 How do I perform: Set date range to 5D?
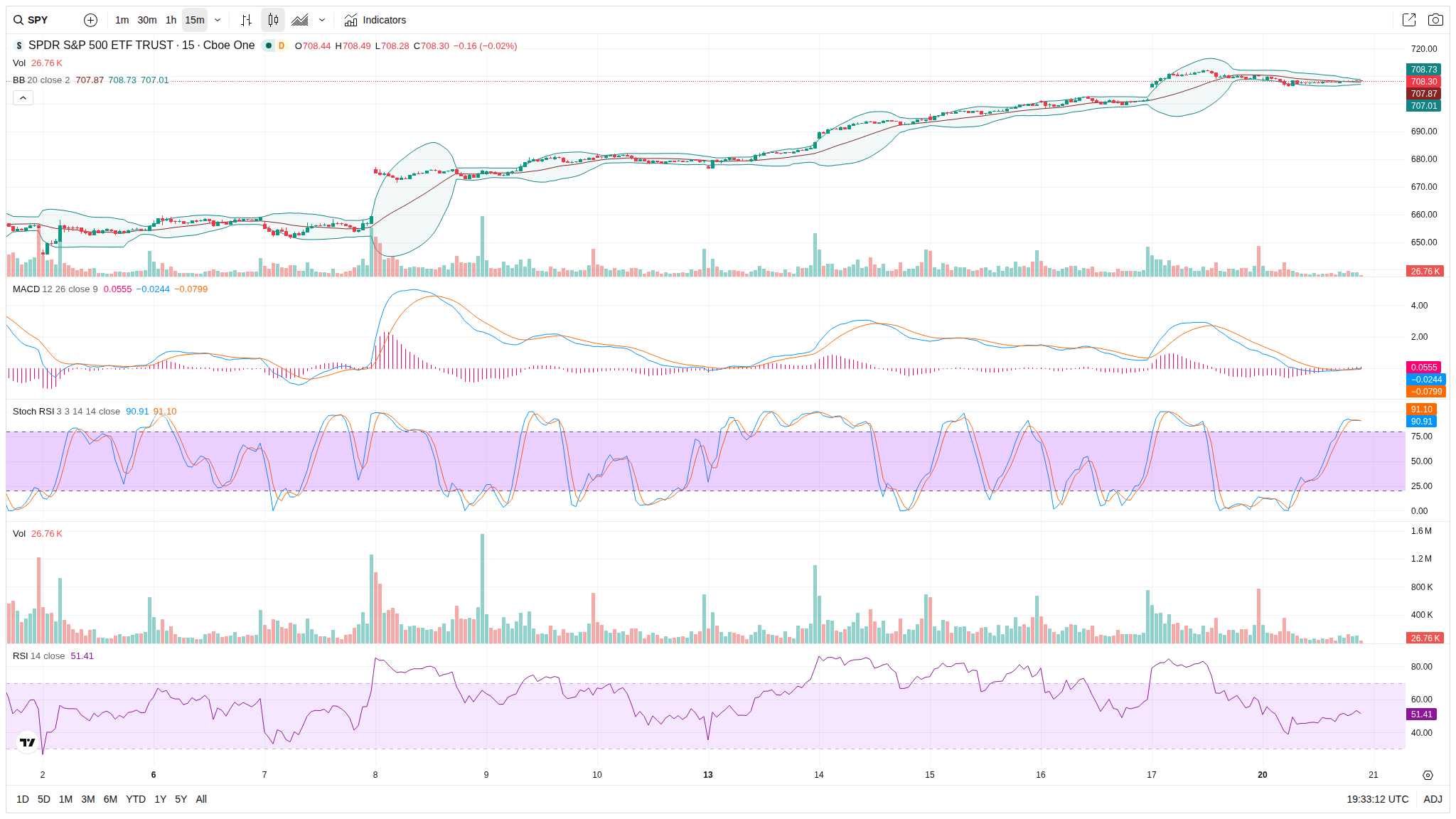pyautogui.click(x=43, y=799)
